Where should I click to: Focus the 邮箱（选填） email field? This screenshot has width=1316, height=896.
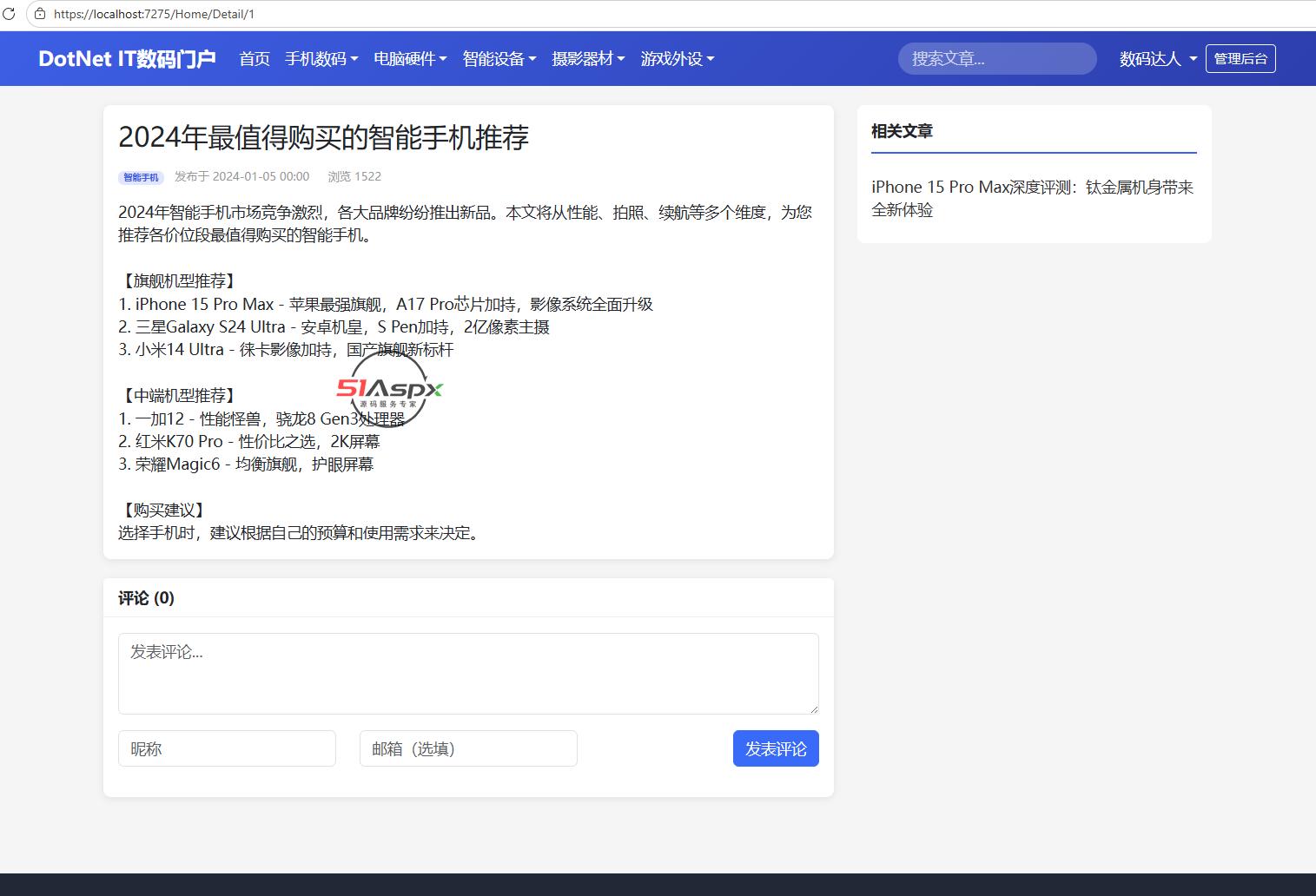(468, 748)
